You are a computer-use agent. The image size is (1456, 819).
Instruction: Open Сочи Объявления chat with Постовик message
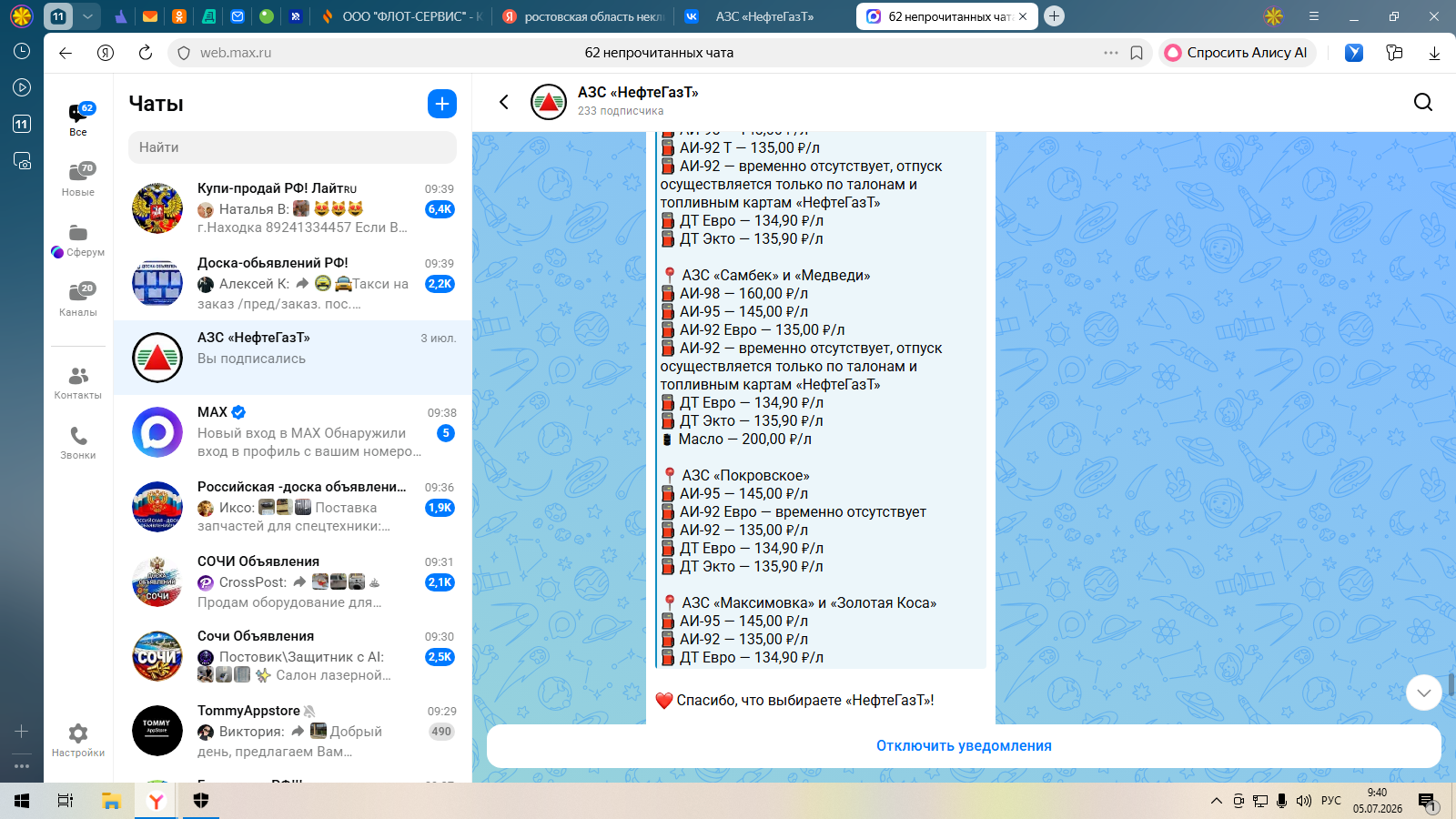tap(293, 656)
